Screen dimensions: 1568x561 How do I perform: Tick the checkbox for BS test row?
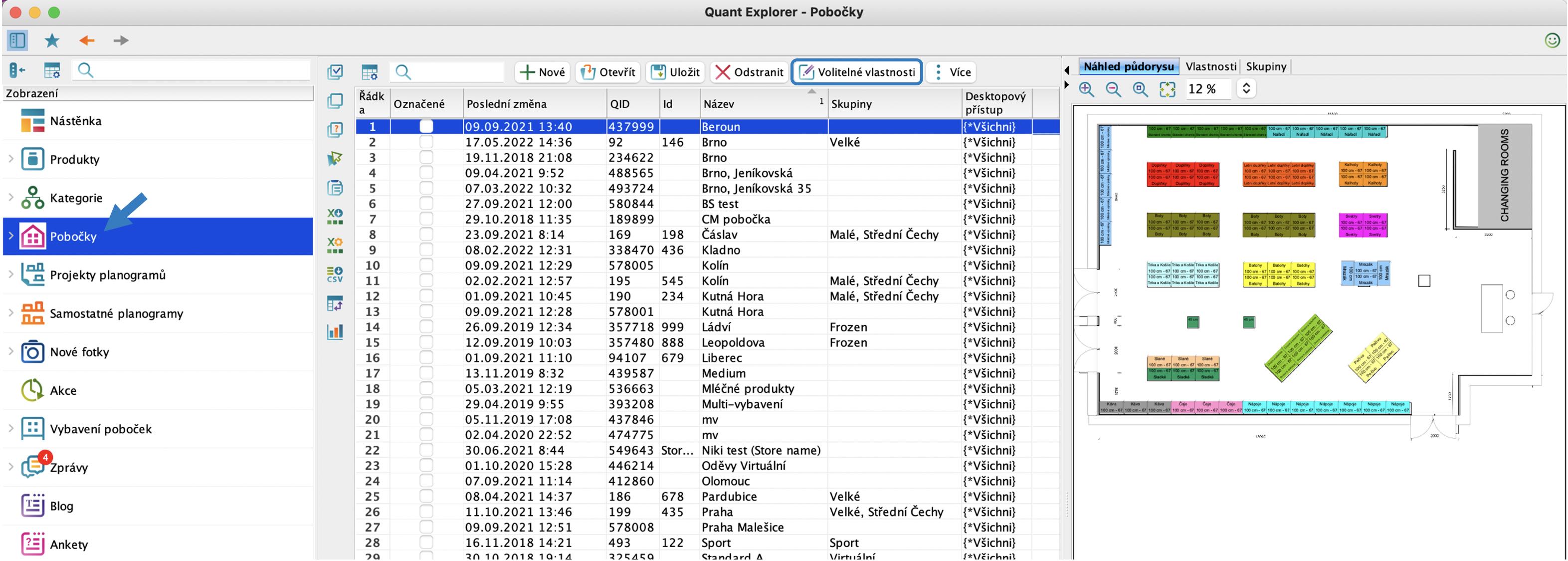[427, 204]
